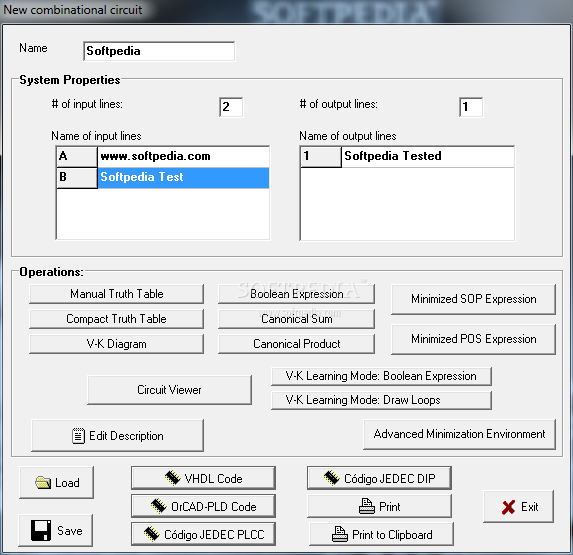Click the Save floppy disk icon

(41, 531)
